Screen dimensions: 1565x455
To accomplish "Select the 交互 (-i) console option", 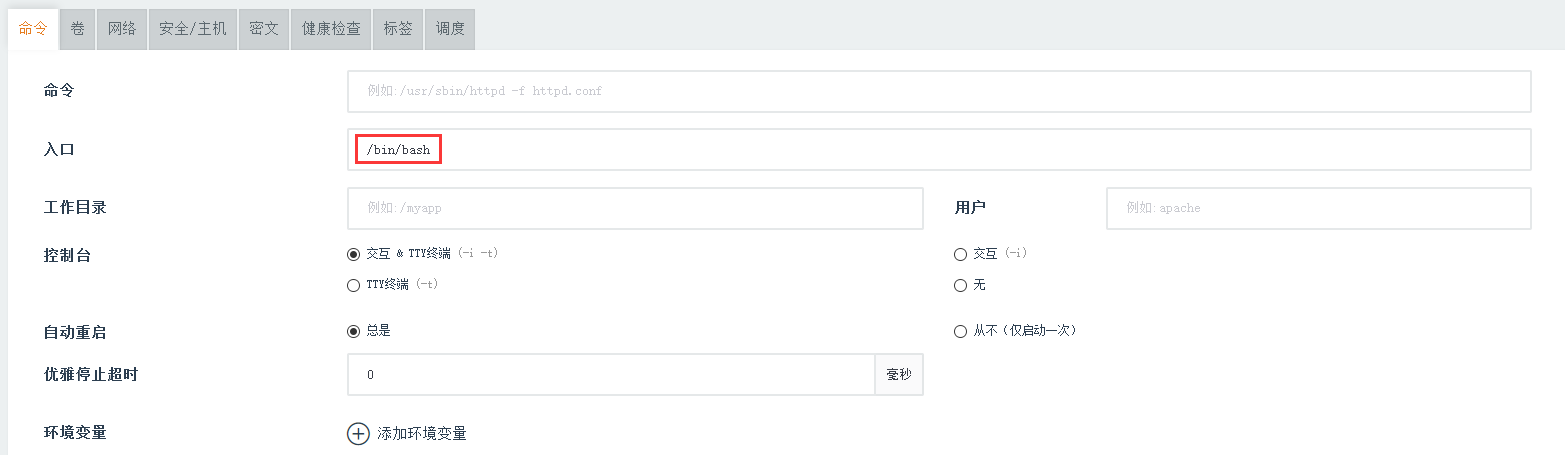I will [x=961, y=254].
